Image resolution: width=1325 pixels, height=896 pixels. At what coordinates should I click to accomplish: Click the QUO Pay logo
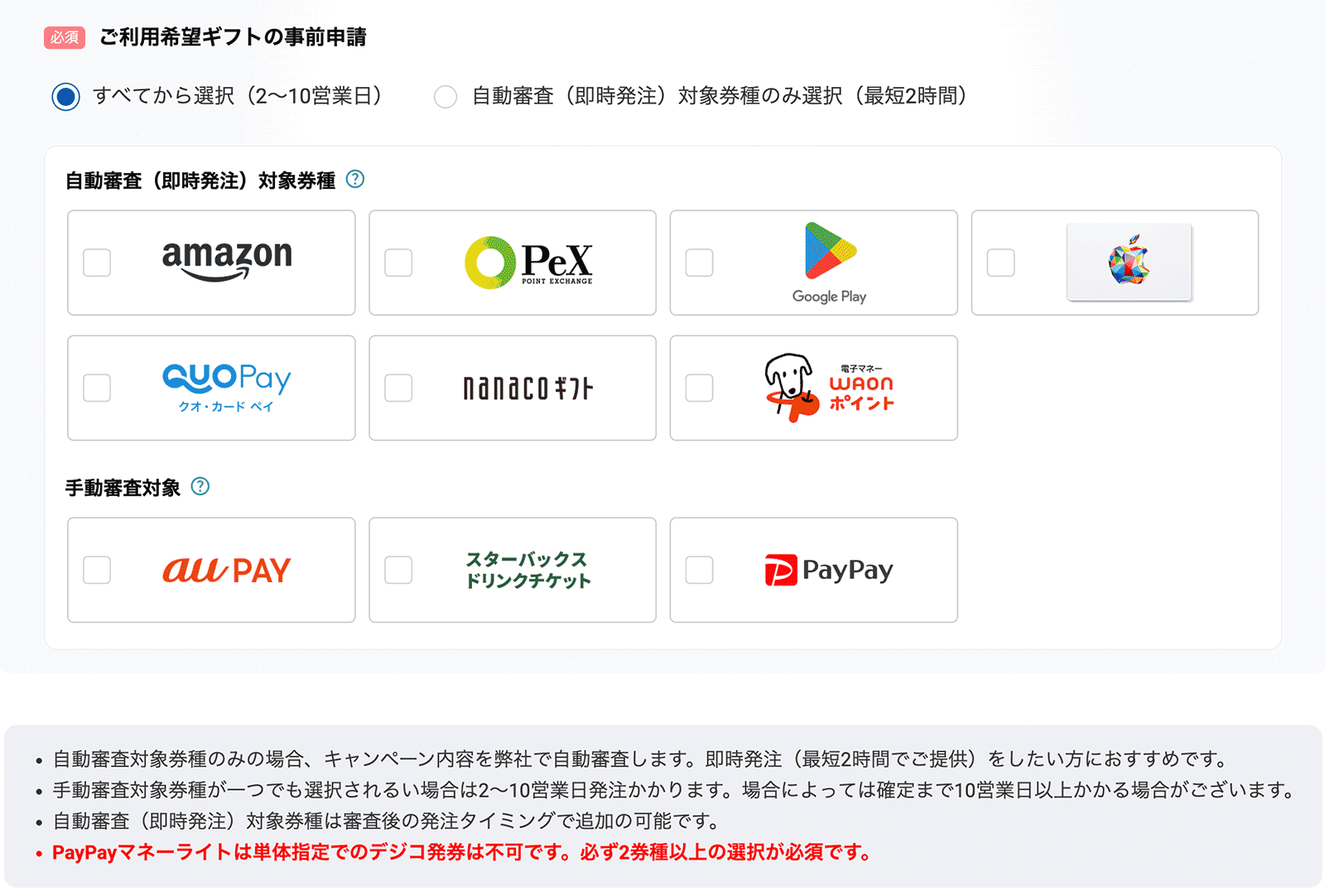[227, 388]
